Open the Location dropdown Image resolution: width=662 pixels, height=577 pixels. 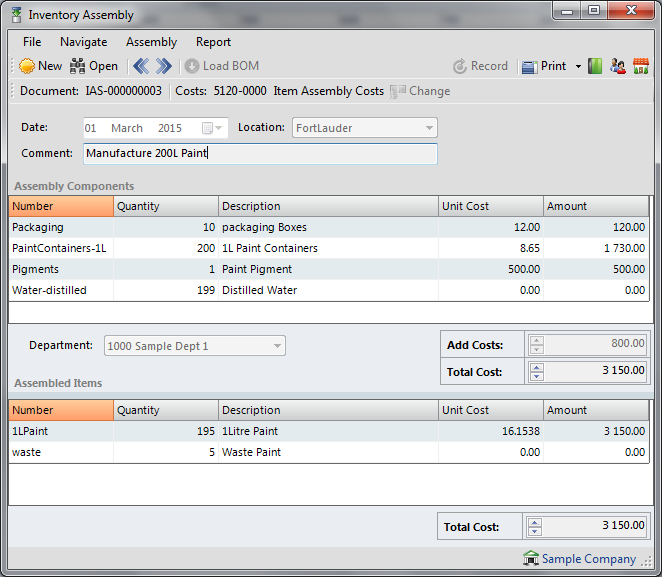[x=429, y=128]
